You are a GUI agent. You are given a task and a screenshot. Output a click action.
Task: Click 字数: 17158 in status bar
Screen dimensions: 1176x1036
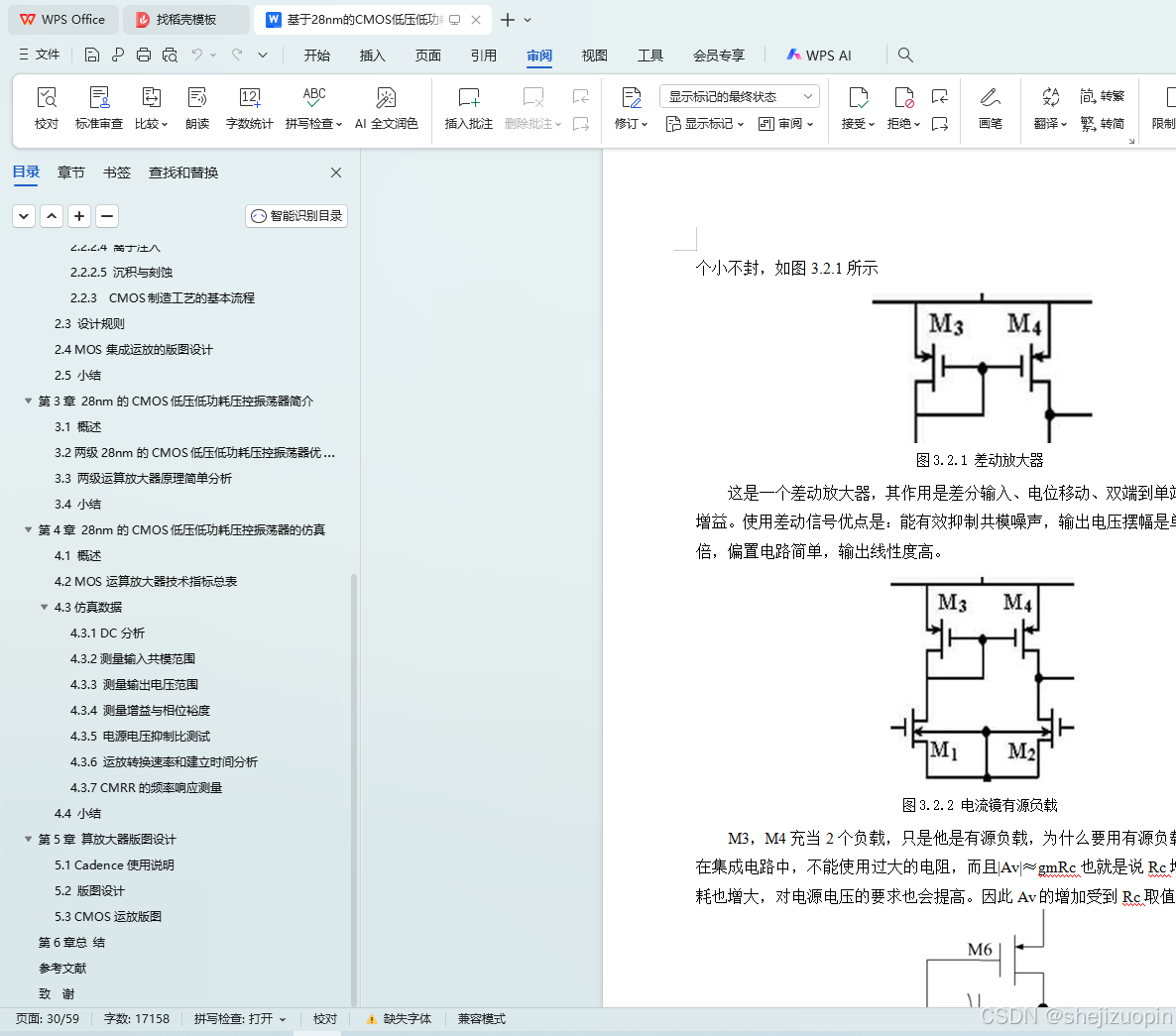coord(137,1019)
